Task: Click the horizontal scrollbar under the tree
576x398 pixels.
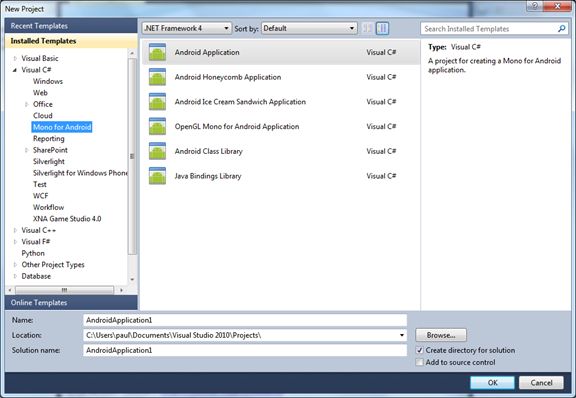Action: click(64, 290)
